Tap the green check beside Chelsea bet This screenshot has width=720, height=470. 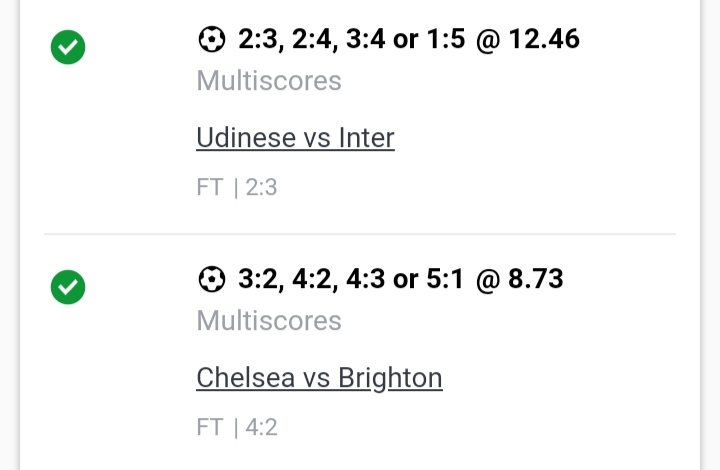point(68,287)
